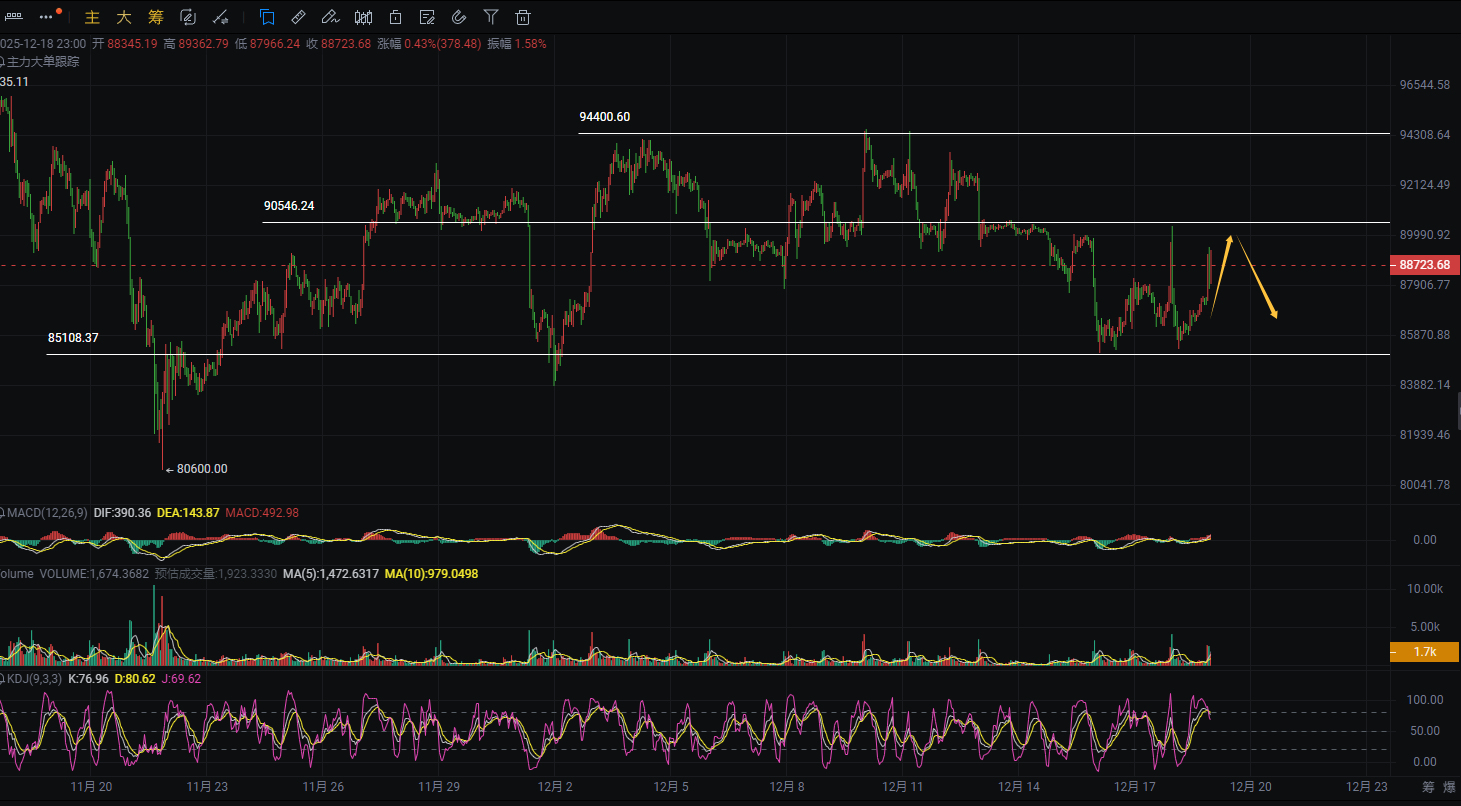
Task: Click the 筹 tab at bottom right
Action: [1428, 787]
